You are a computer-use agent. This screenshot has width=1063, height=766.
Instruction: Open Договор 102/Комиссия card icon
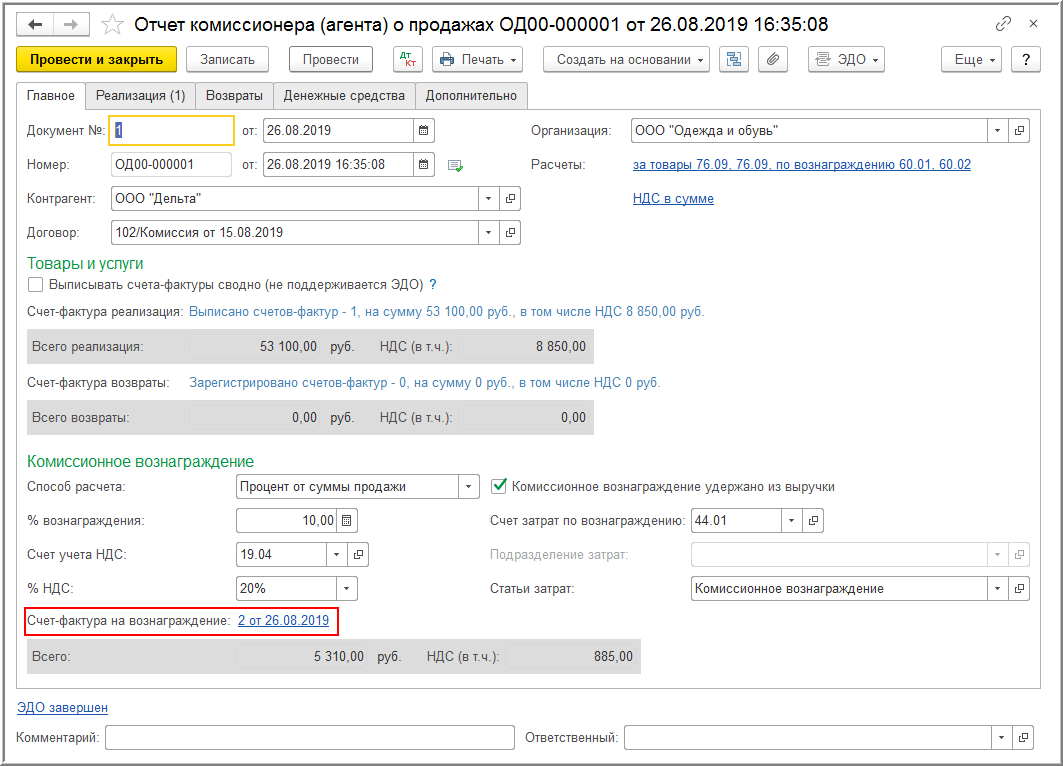(x=510, y=233)
